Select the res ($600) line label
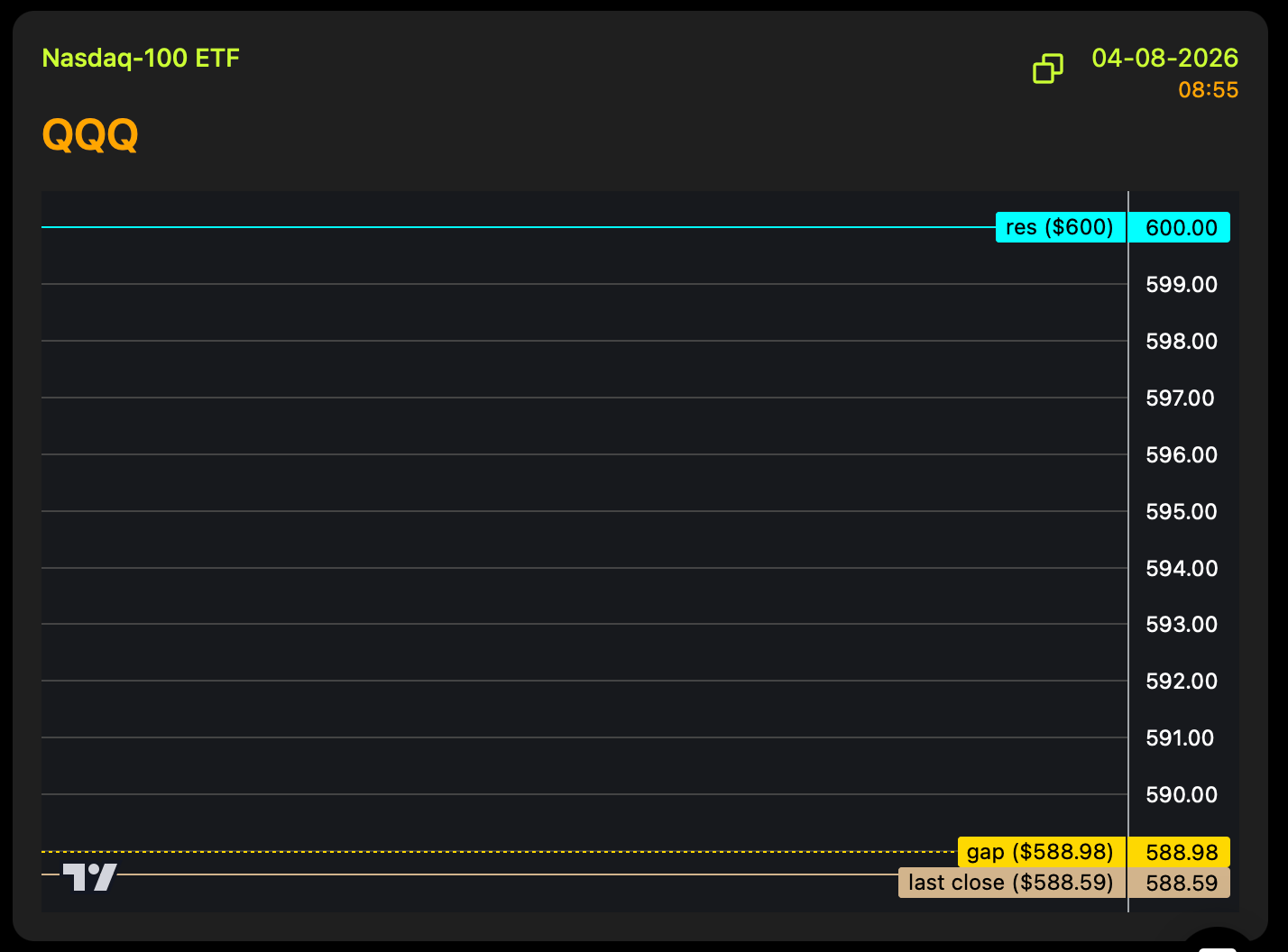This screenshot has width=1288, height=952. tap(1061, 227)
